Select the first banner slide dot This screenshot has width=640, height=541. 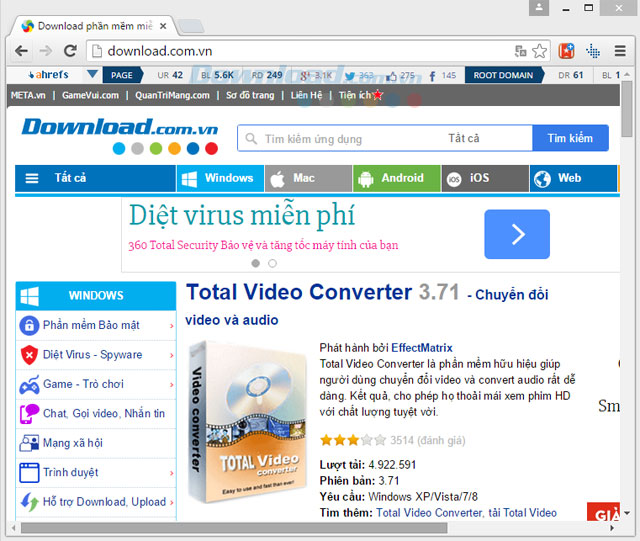256,263
